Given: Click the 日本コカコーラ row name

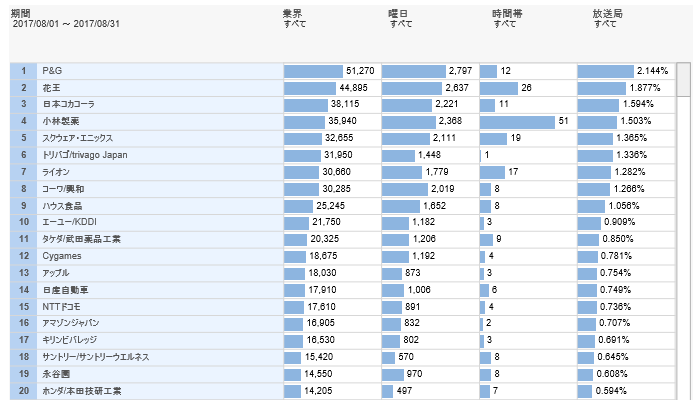Looking at the screenshot, I should click(x=68, y=104).
